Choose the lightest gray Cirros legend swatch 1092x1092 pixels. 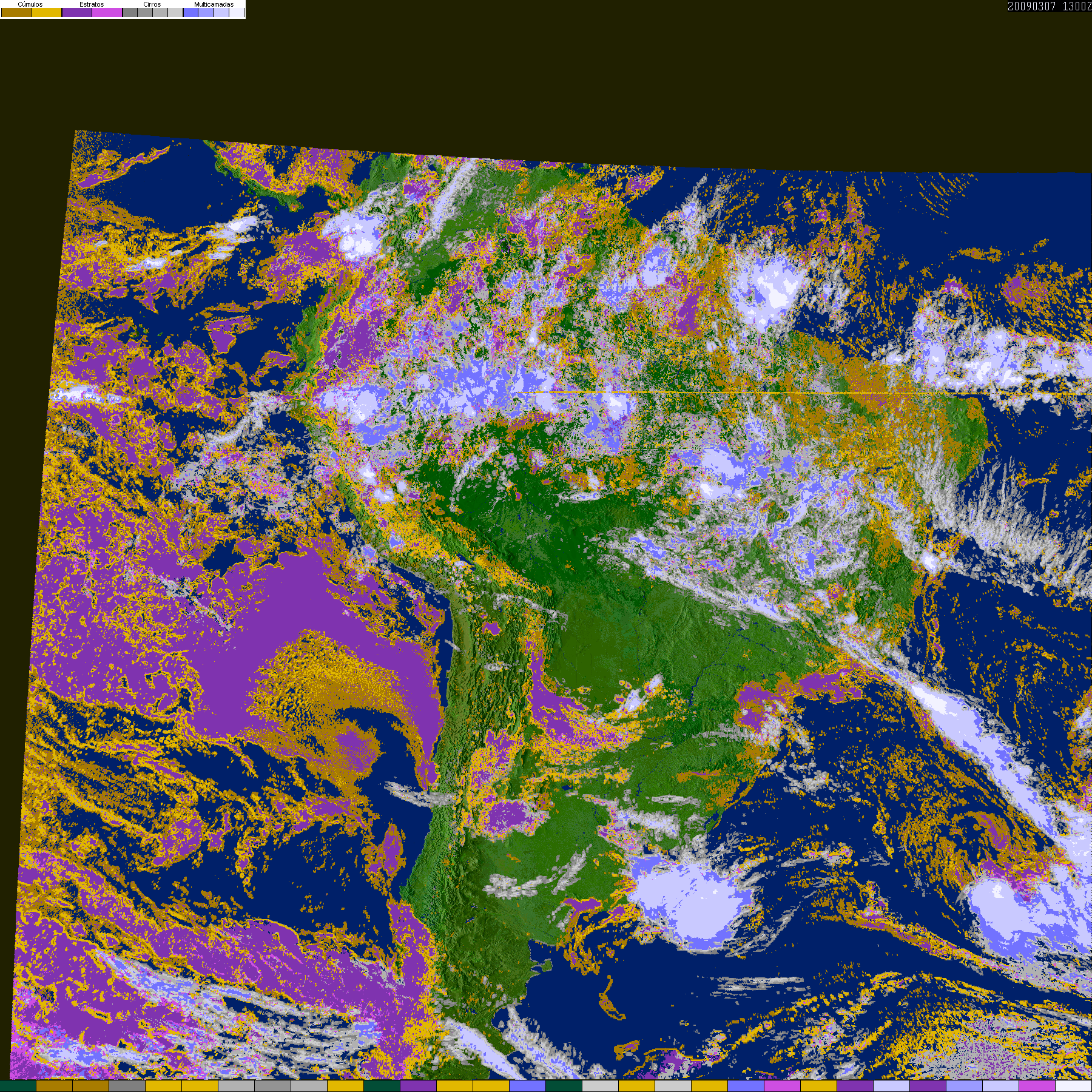point(175,12)
